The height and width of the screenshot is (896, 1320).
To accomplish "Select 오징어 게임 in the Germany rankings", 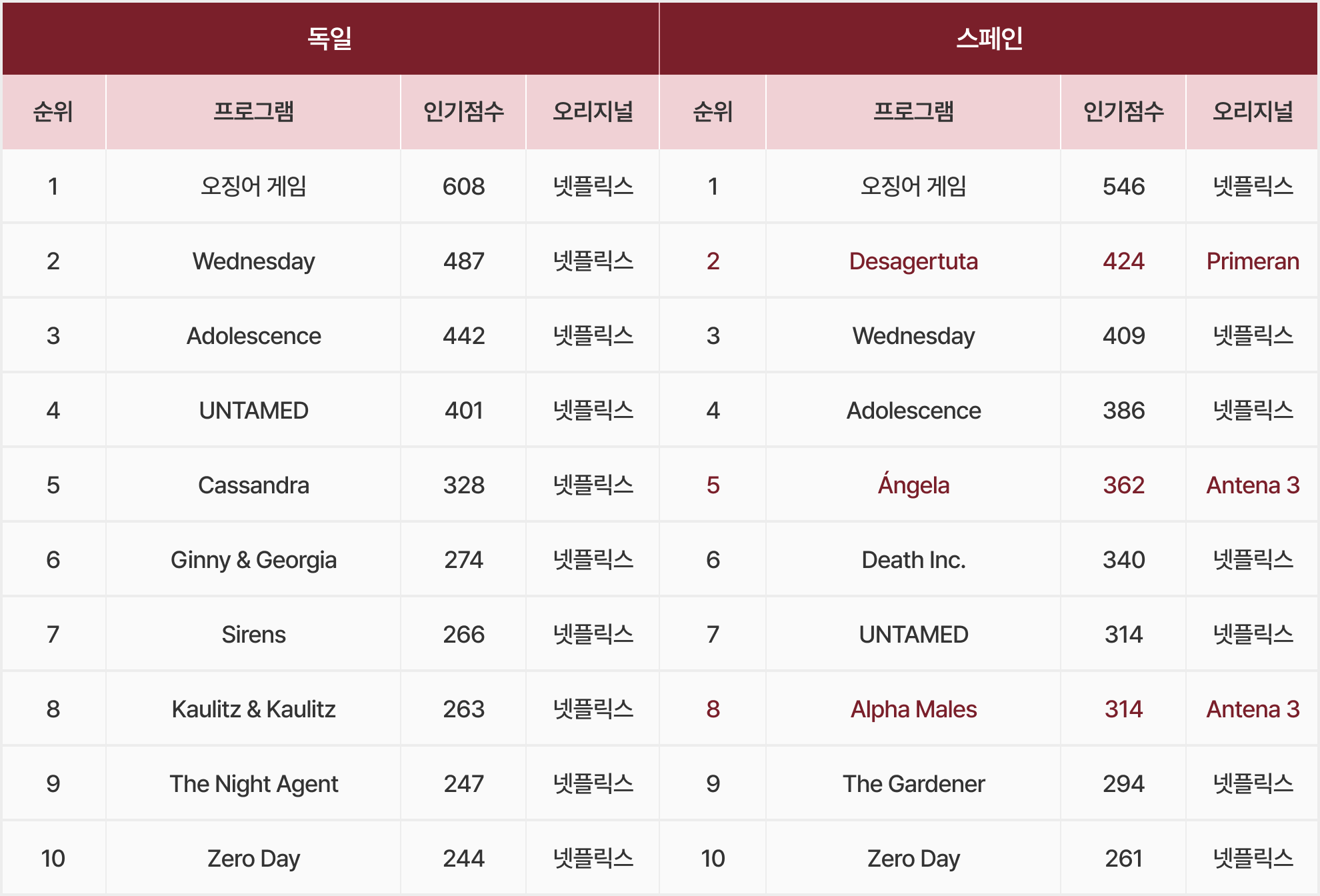I will click(x=252, y=187).
